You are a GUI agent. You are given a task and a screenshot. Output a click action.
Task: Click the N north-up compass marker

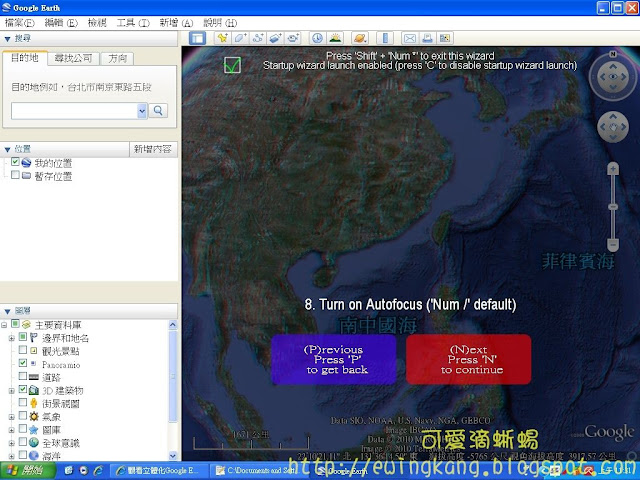click(613, 54)
